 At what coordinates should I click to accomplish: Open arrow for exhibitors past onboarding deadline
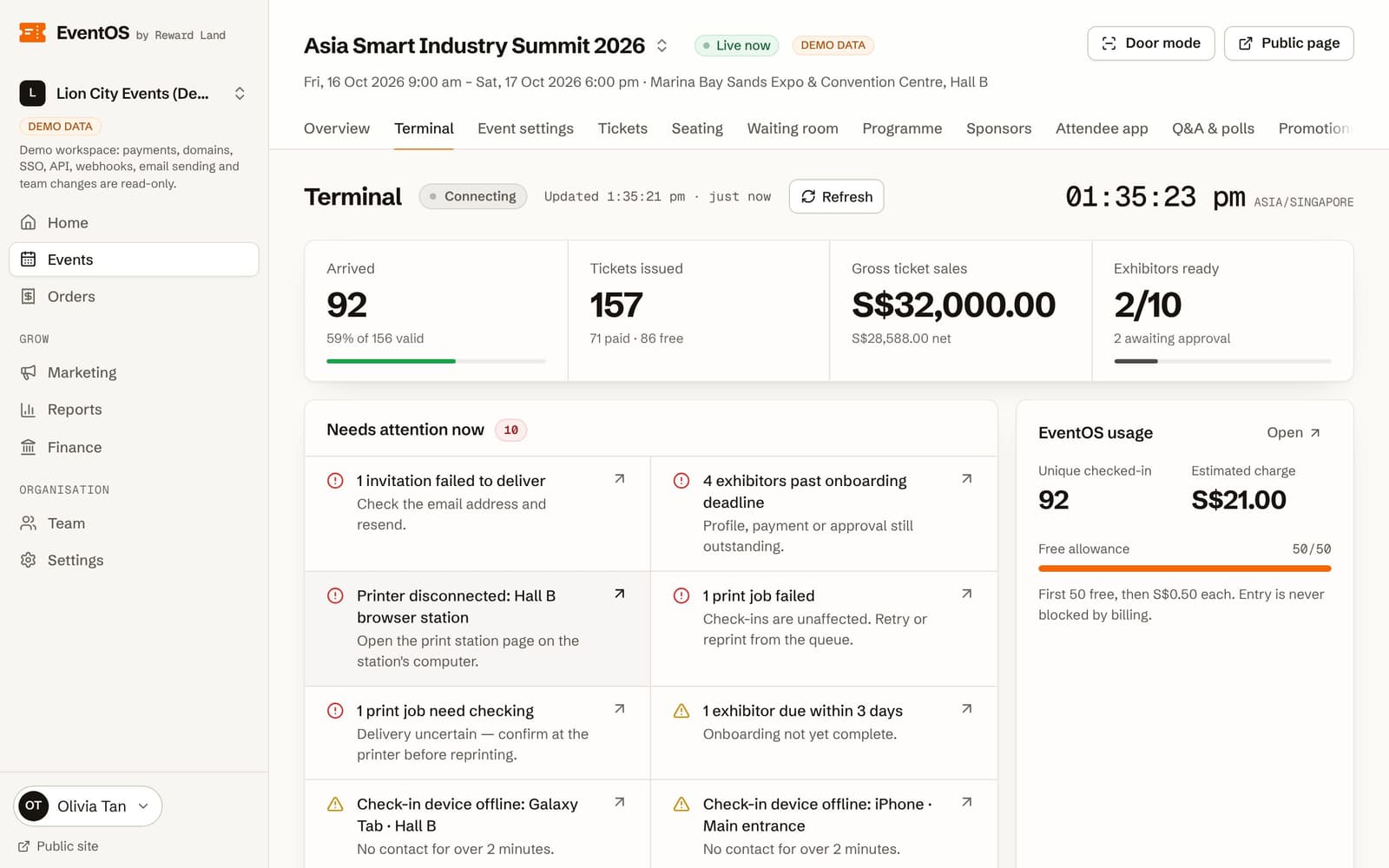(x=967, y=478)
